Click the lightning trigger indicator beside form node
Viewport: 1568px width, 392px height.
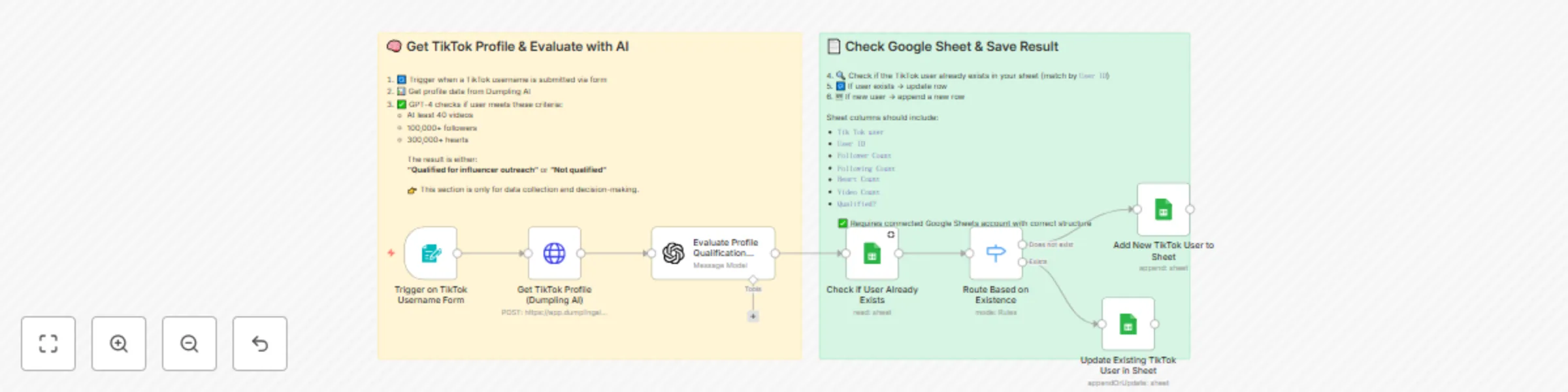click(x=391, y=253)
